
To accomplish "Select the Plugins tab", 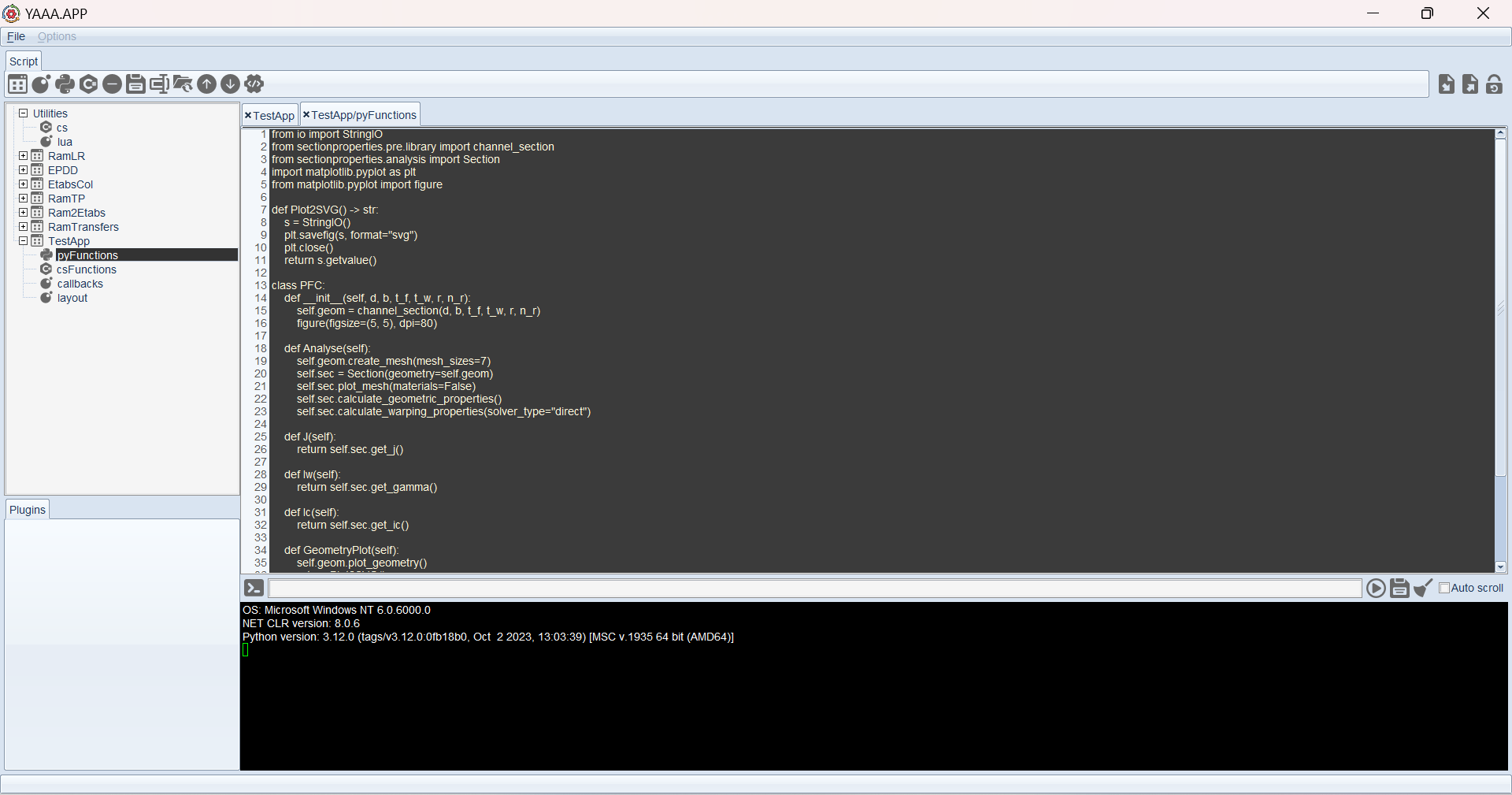I will pyautogui.click(x=28, y=510).
